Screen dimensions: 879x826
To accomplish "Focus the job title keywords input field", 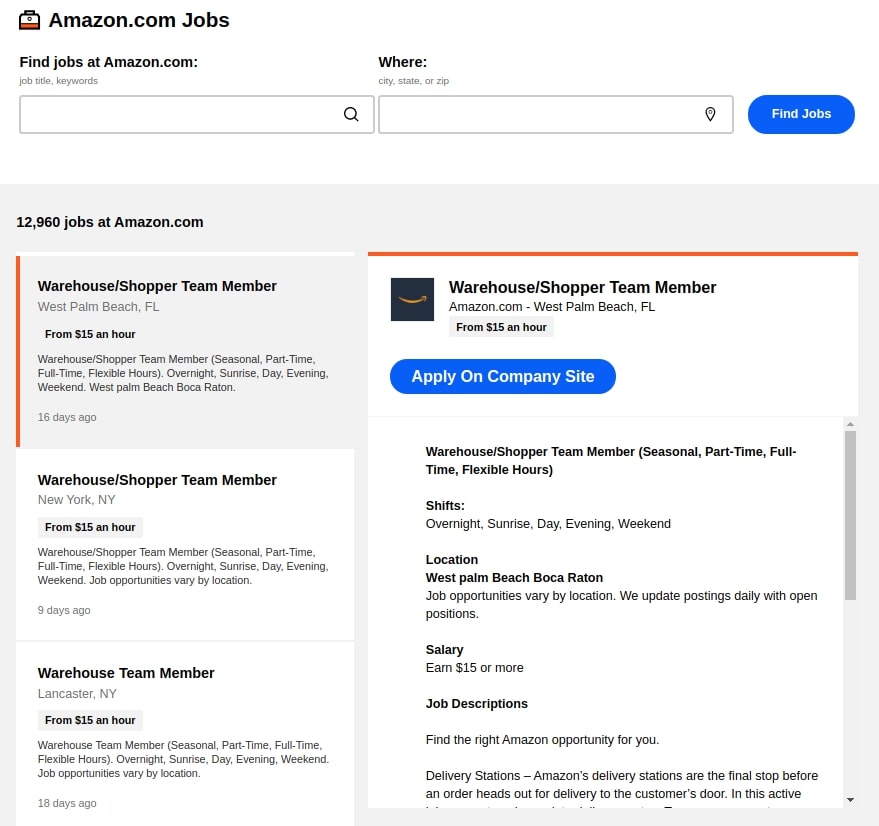I will (x=197, y=114).
